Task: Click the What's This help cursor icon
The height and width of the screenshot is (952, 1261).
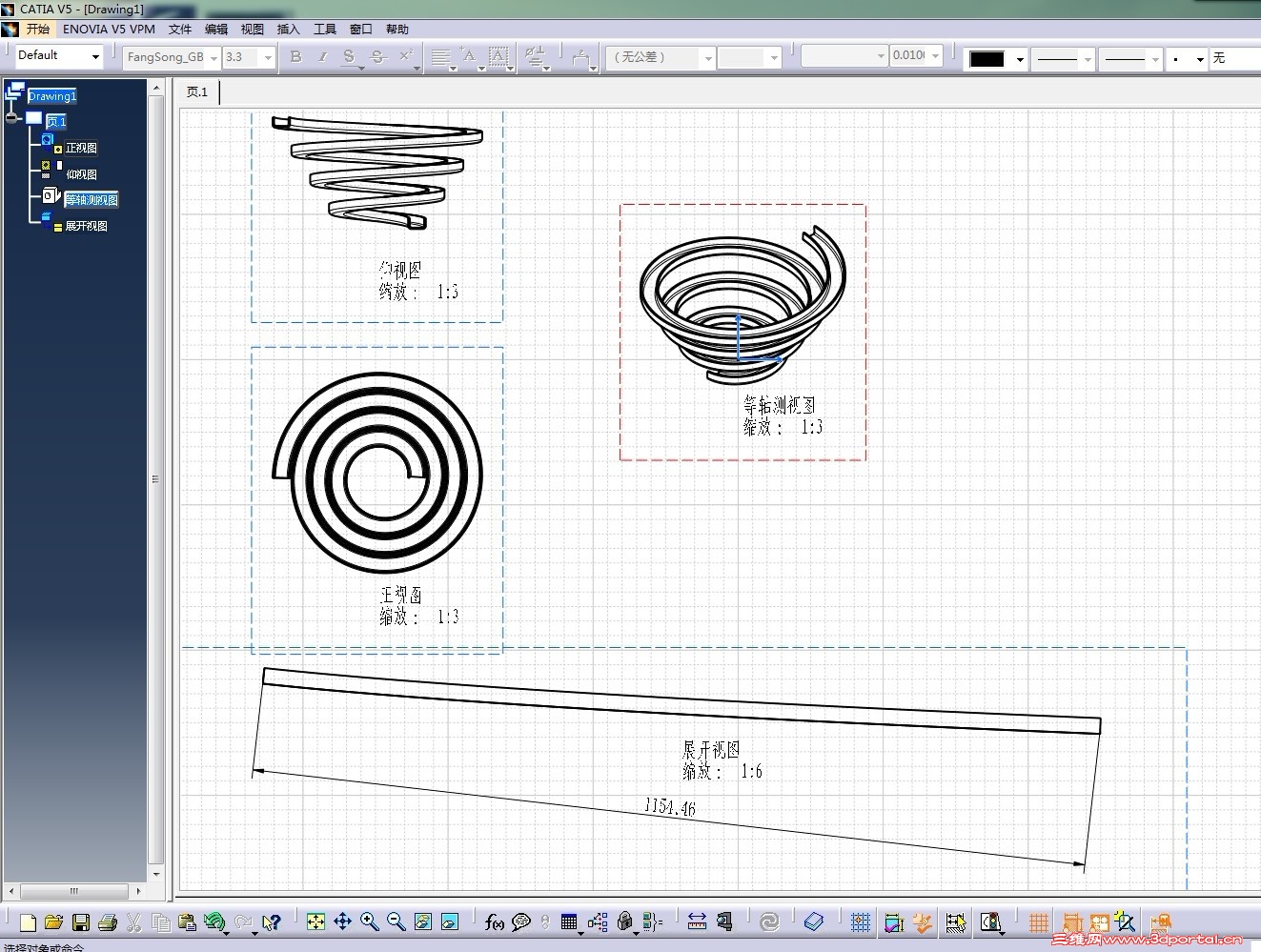Action: (x=272, y=922)
